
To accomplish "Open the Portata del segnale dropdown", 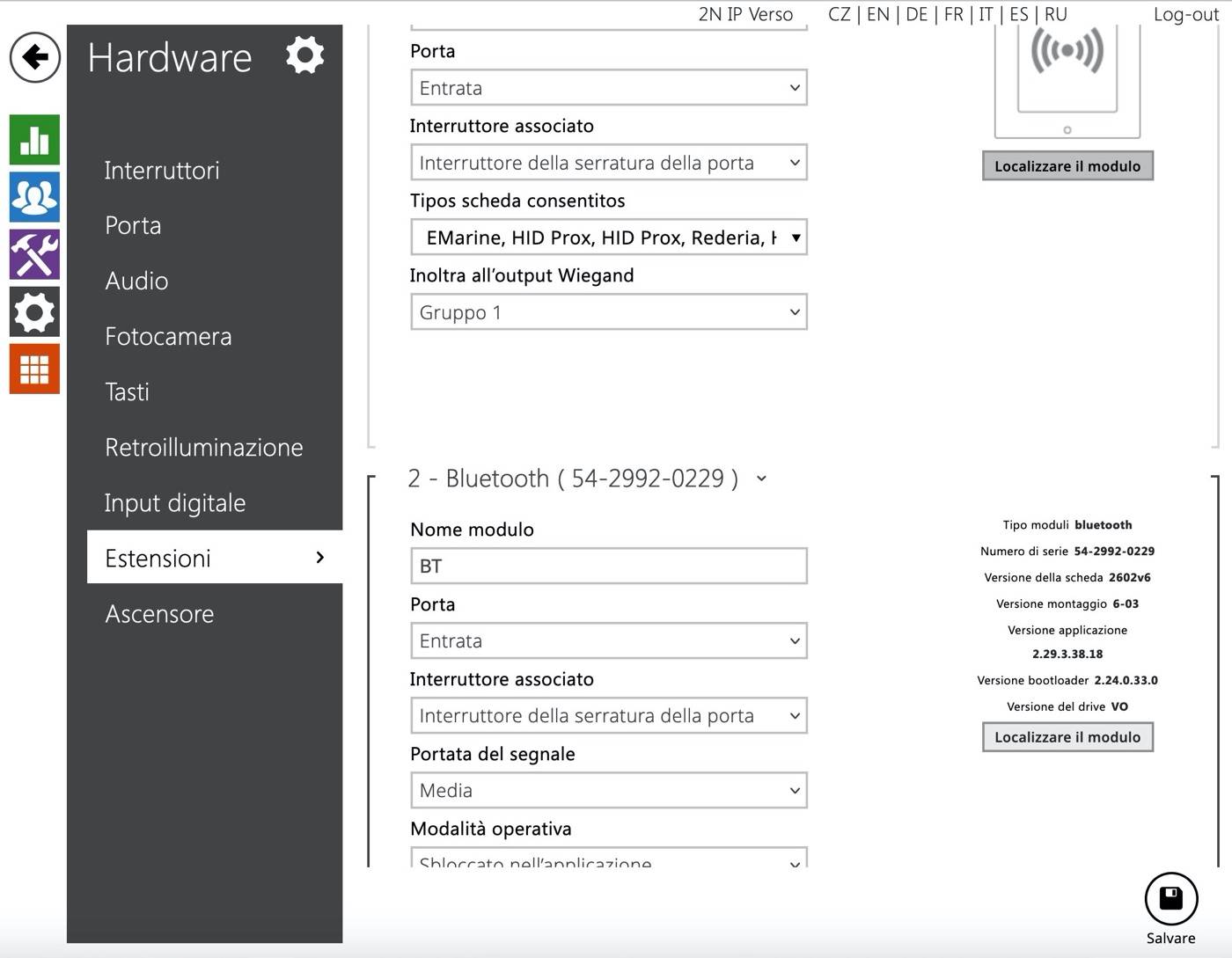I will (609, 791).
